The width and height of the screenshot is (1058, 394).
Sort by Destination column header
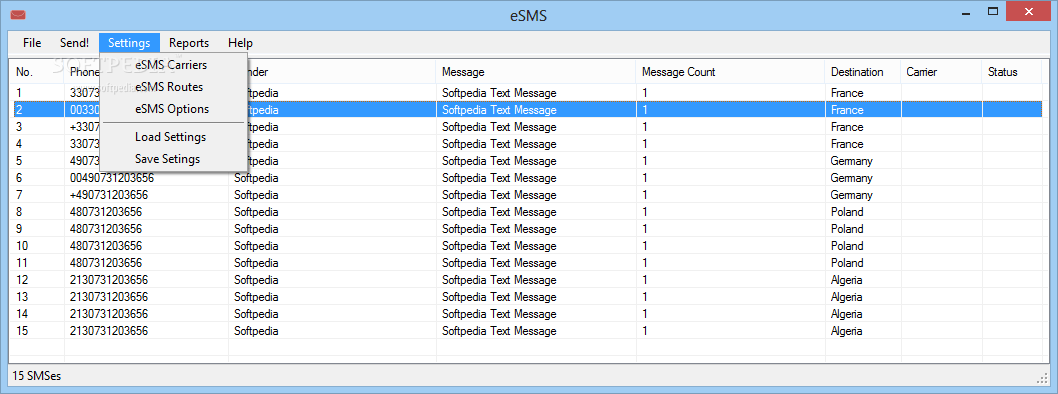(x=863, y=72)
